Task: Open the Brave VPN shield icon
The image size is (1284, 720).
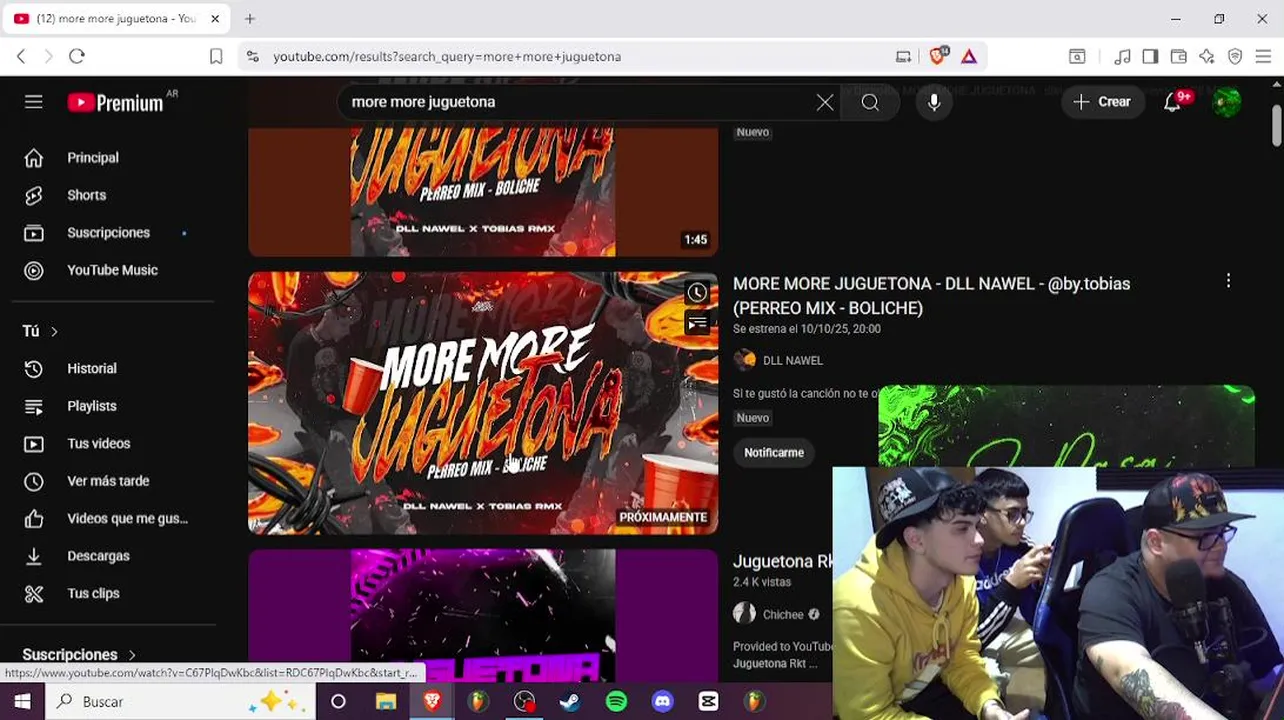Action: [x=1235, y=57]
